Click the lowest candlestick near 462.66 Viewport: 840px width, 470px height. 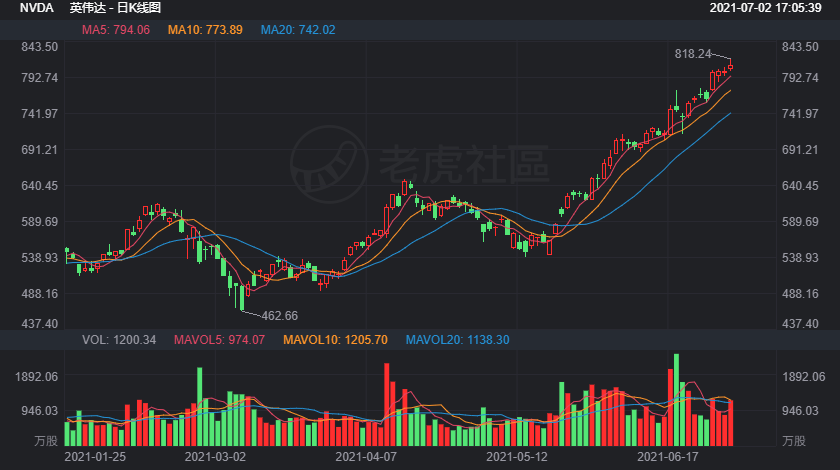click(x=242, y=298)
